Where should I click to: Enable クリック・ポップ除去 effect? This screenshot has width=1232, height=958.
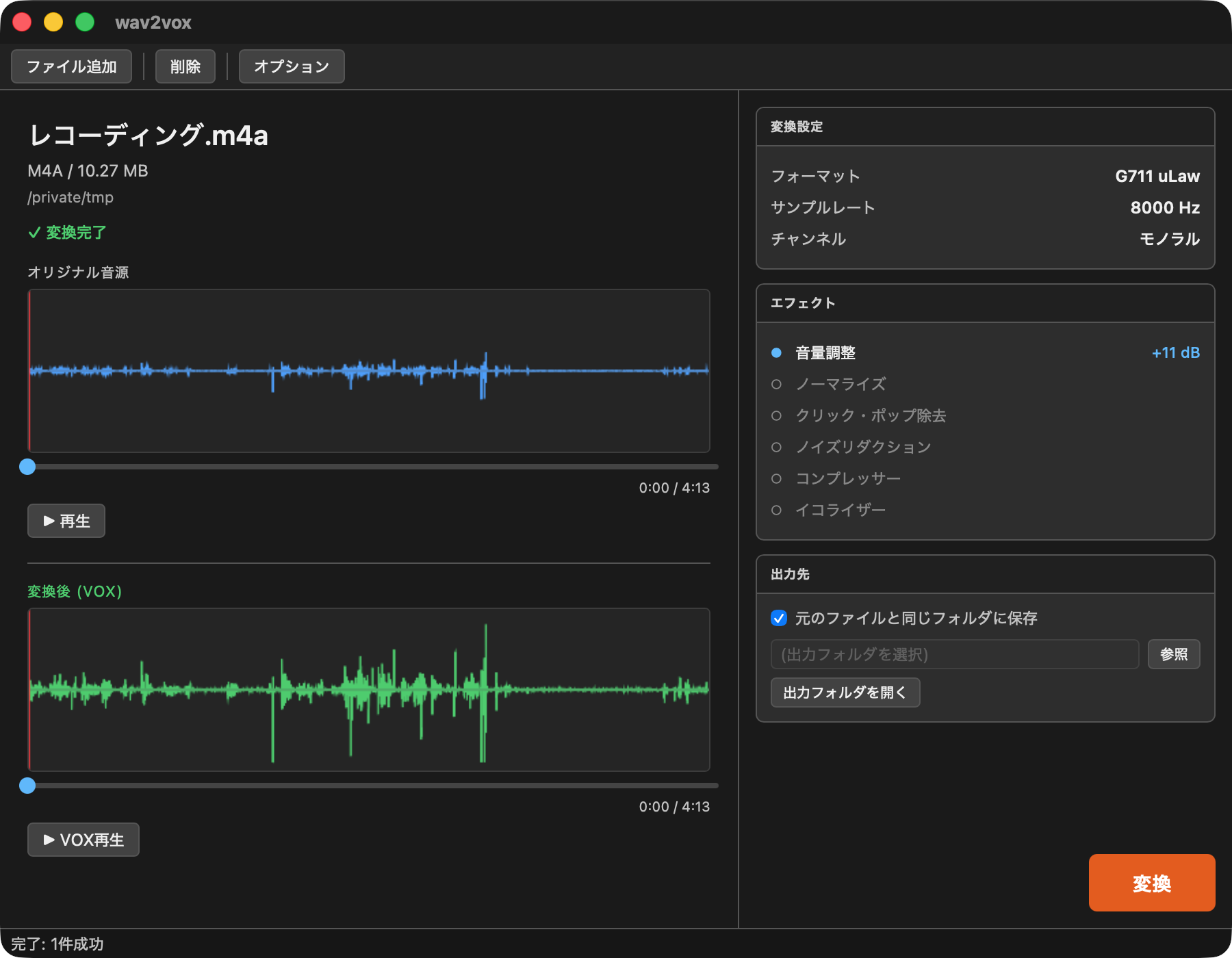(776, 415)
